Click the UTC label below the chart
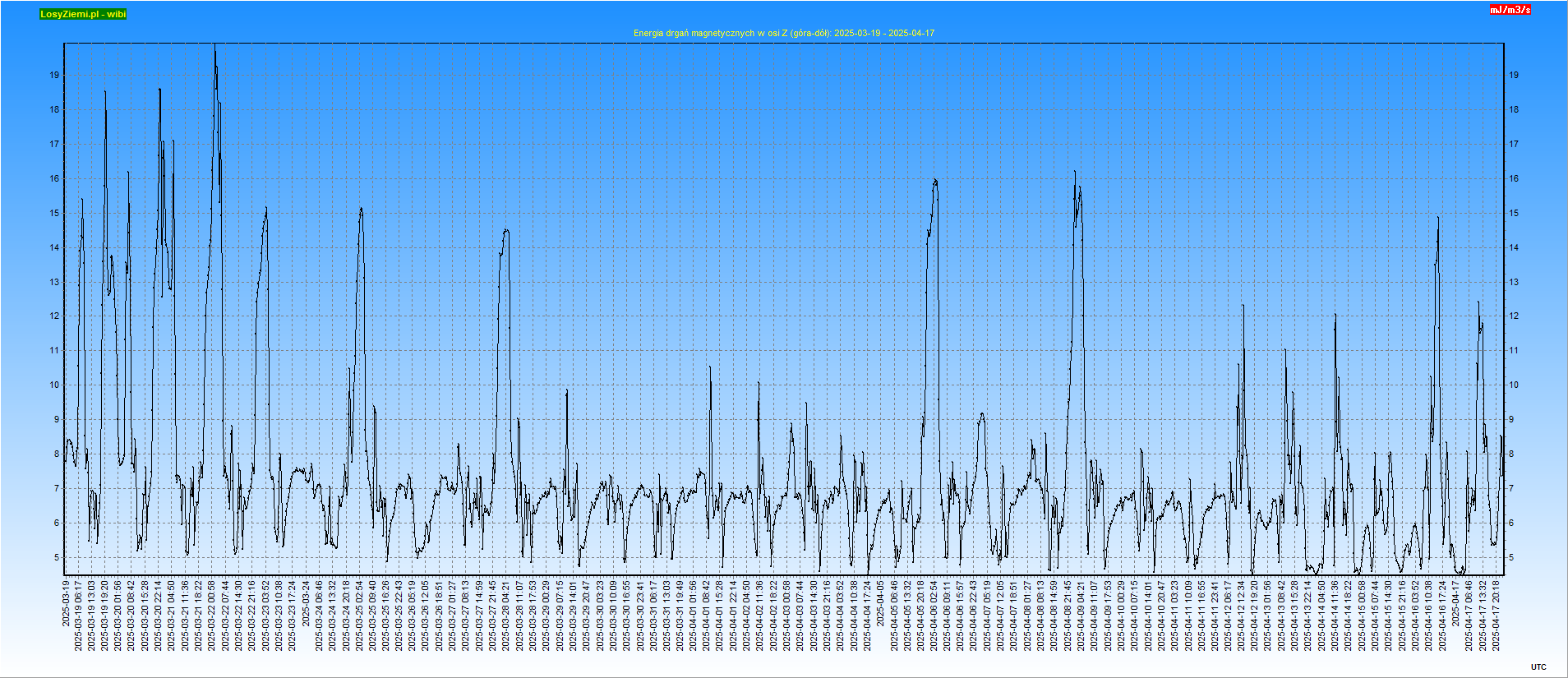The width and height of the screenshot is (1568, 678). 1538,667
